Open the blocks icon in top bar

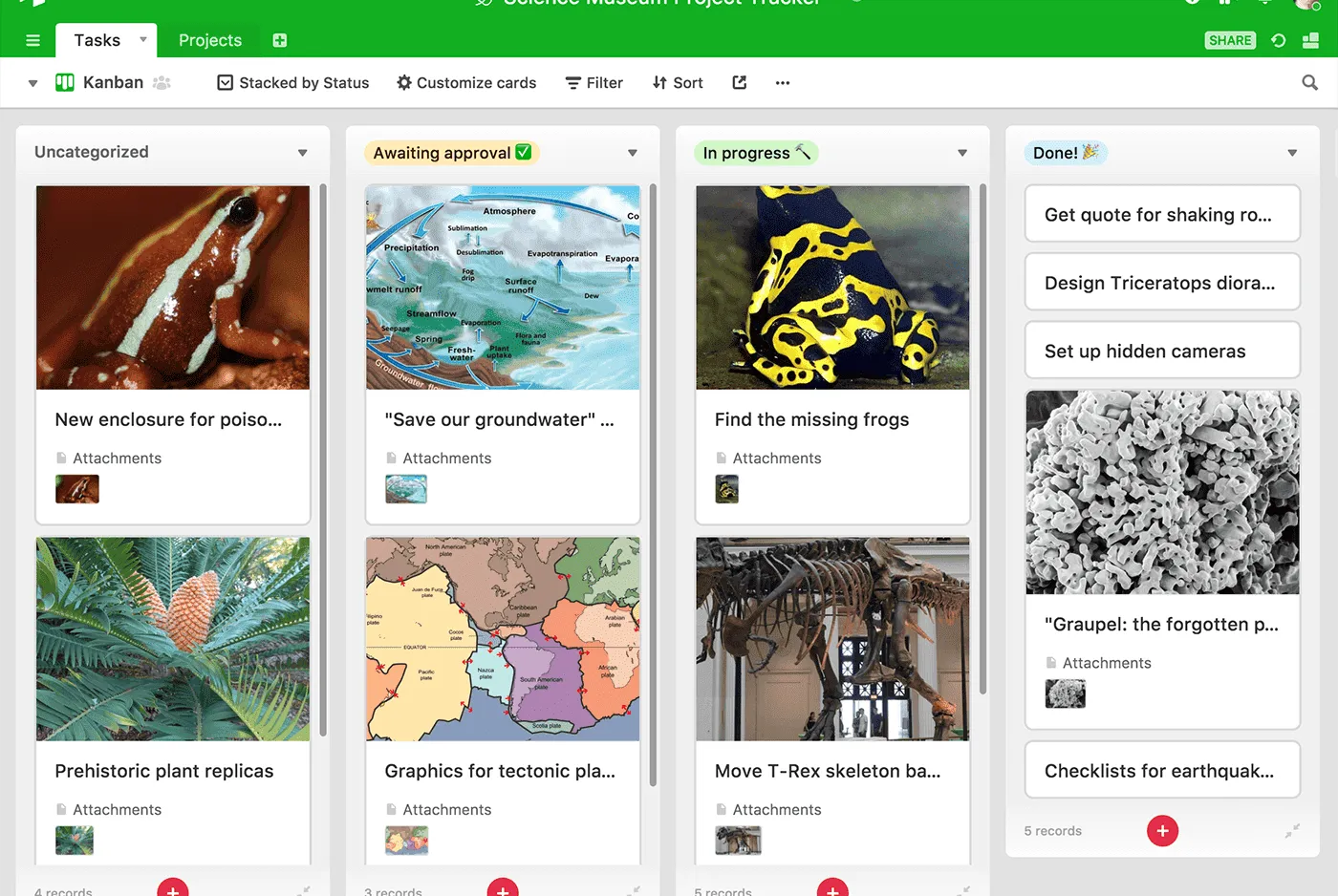(1311, 40)
